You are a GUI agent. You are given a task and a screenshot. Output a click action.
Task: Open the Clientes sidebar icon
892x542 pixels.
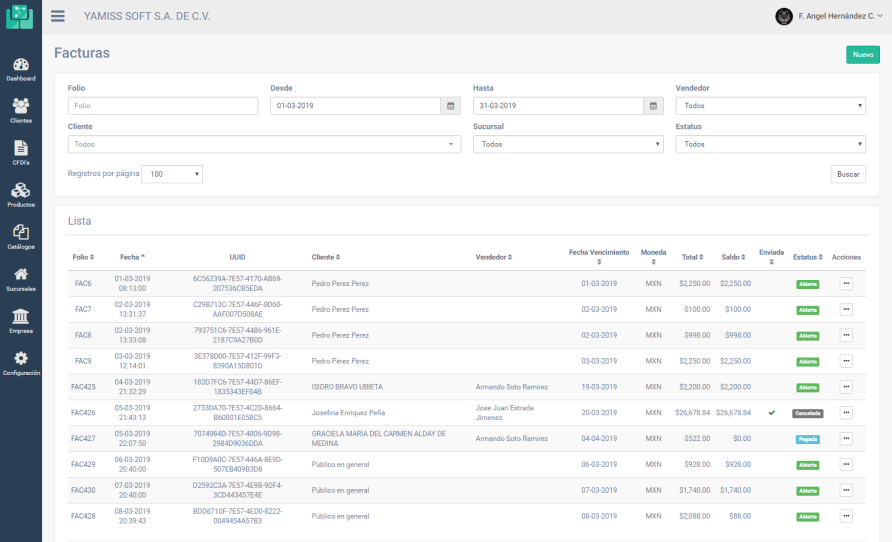point(20,108)
